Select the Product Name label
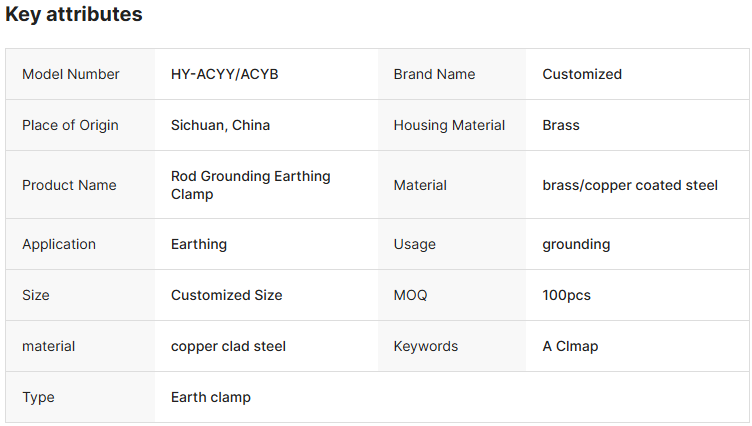The width and height of the screenshot is (752, 426). click(x=69, y=185)
